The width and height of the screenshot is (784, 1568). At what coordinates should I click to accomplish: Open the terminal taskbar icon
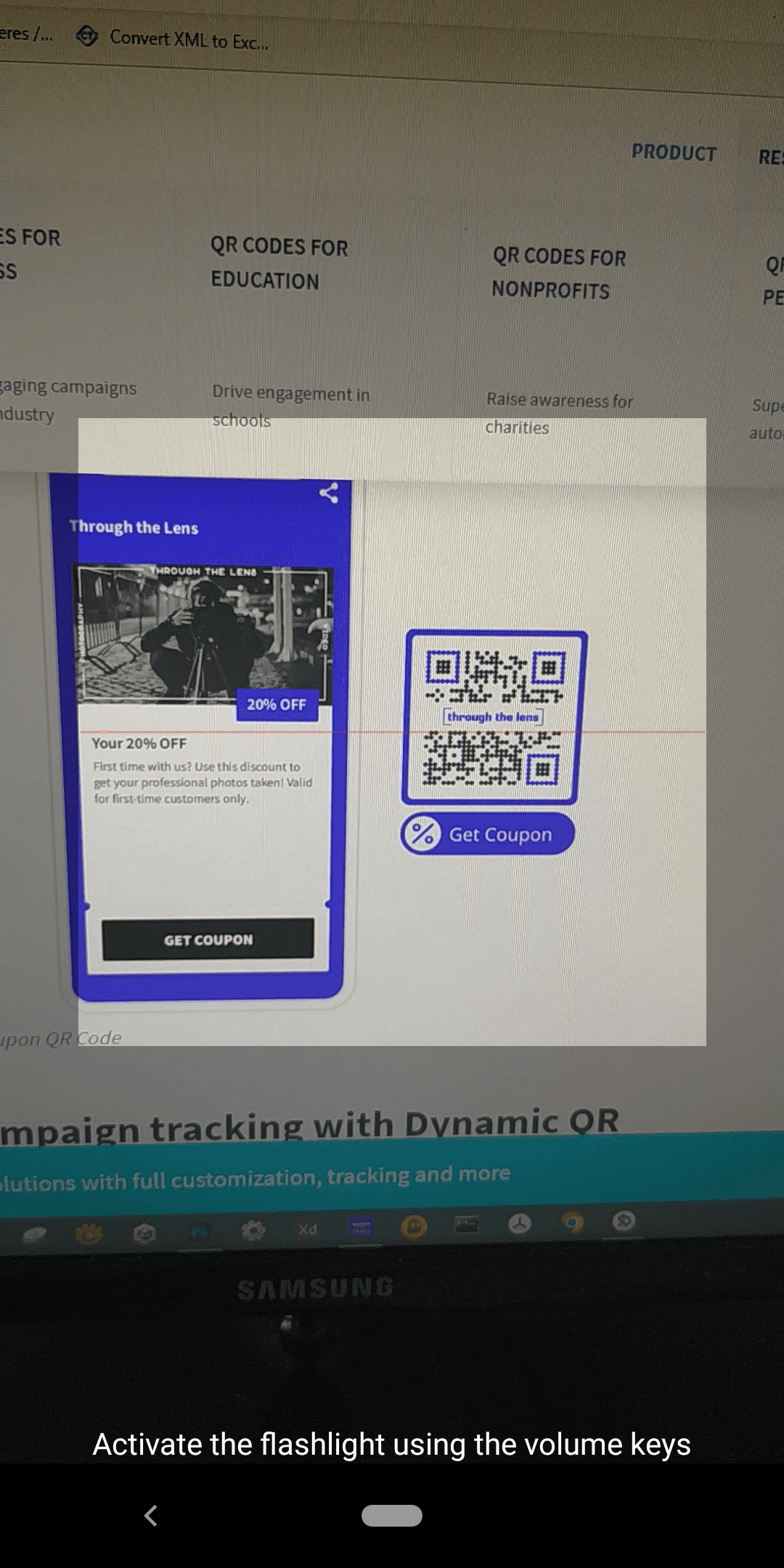pyautogui.click(x=466, y=1225)
